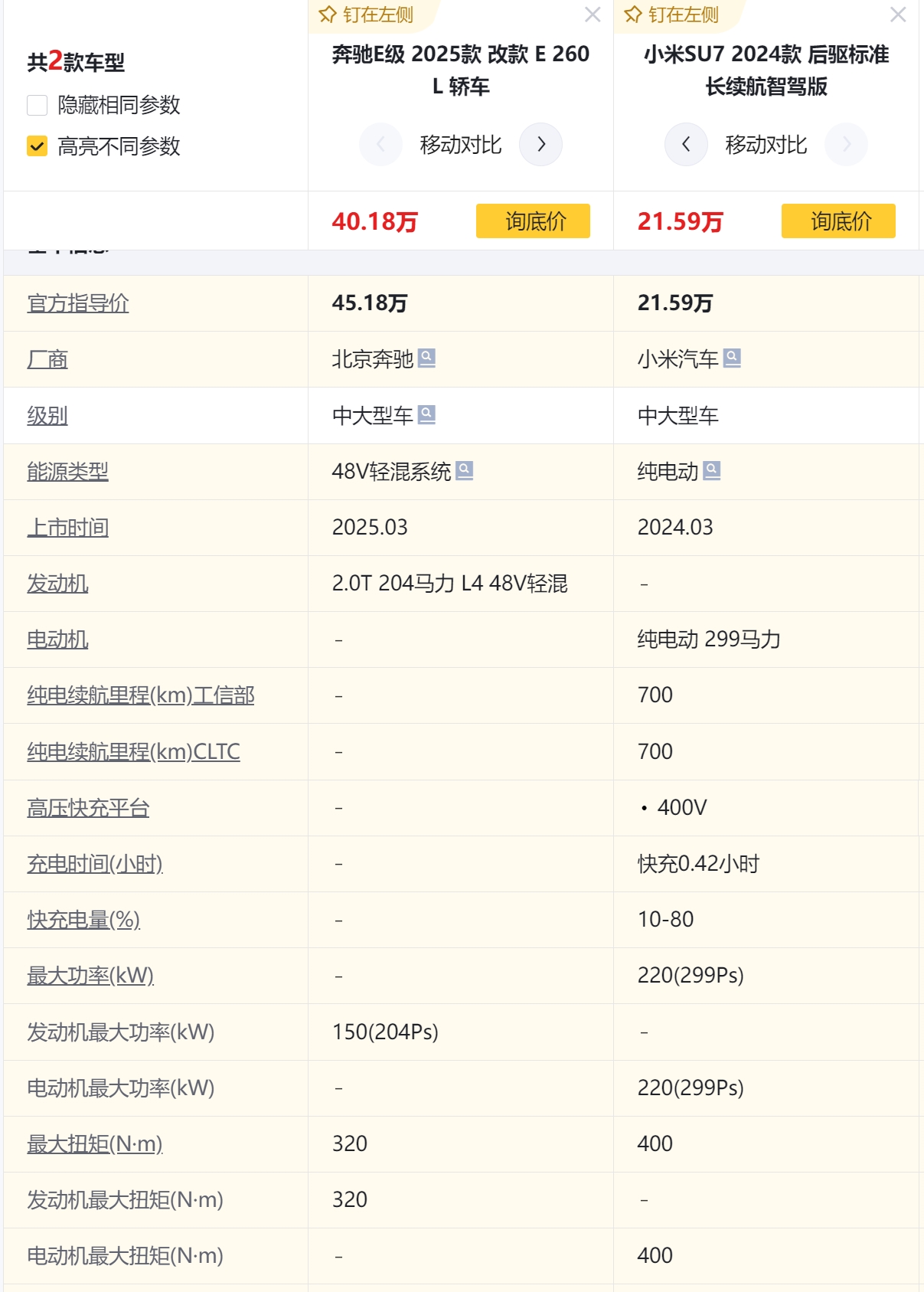Select the 150(204Ps) engine power cell

click(x=385, y=1032)
